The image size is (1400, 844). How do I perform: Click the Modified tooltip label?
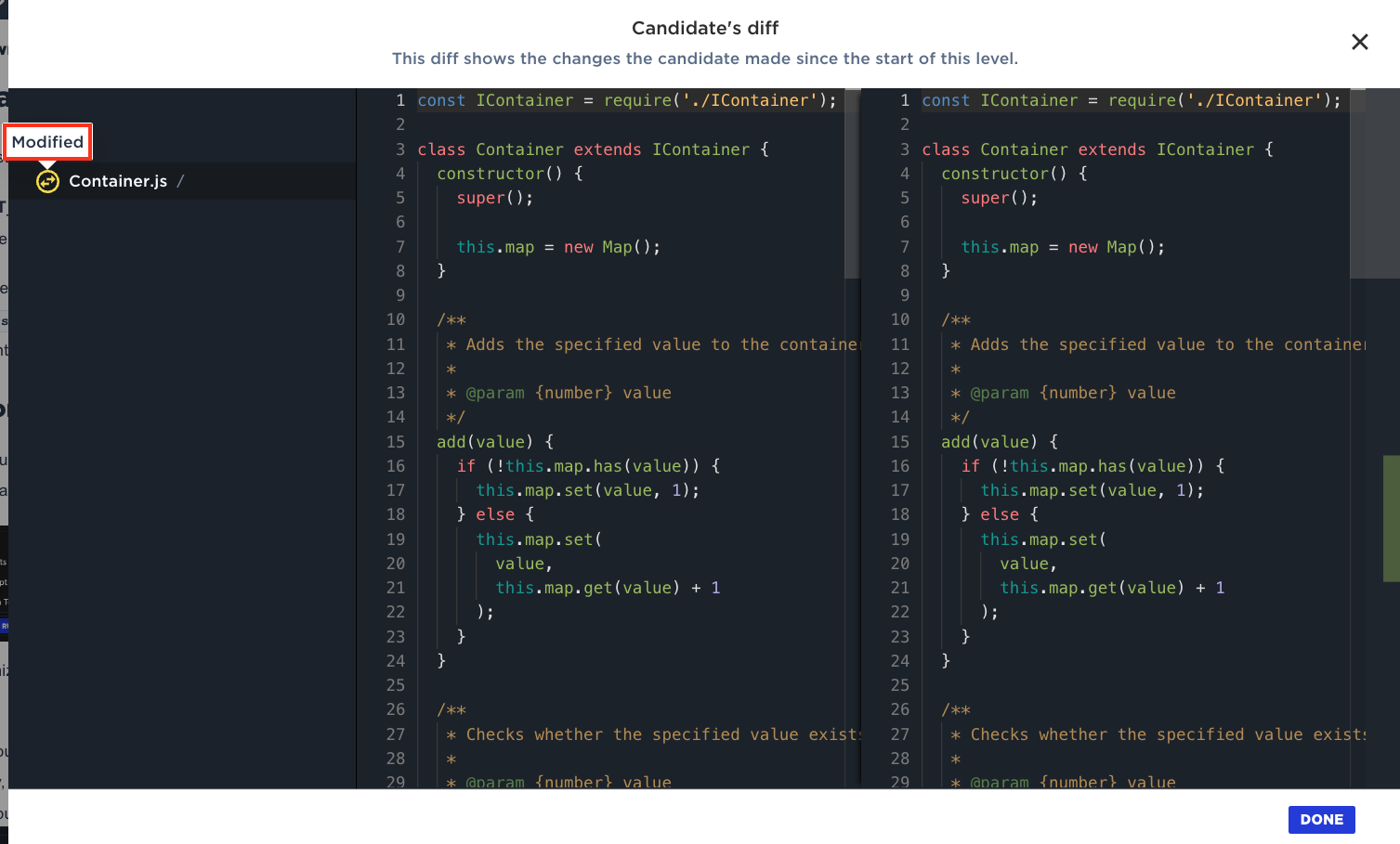47,142
